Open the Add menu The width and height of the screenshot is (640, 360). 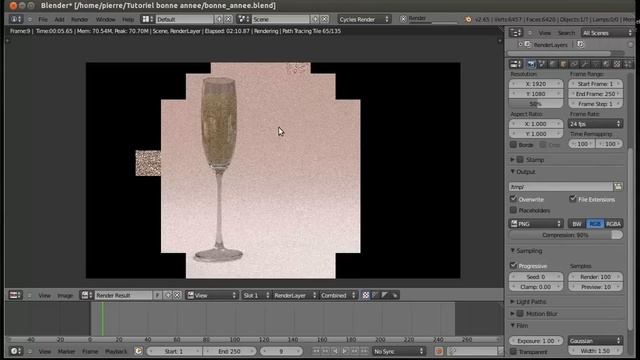[x=59, y=19]
